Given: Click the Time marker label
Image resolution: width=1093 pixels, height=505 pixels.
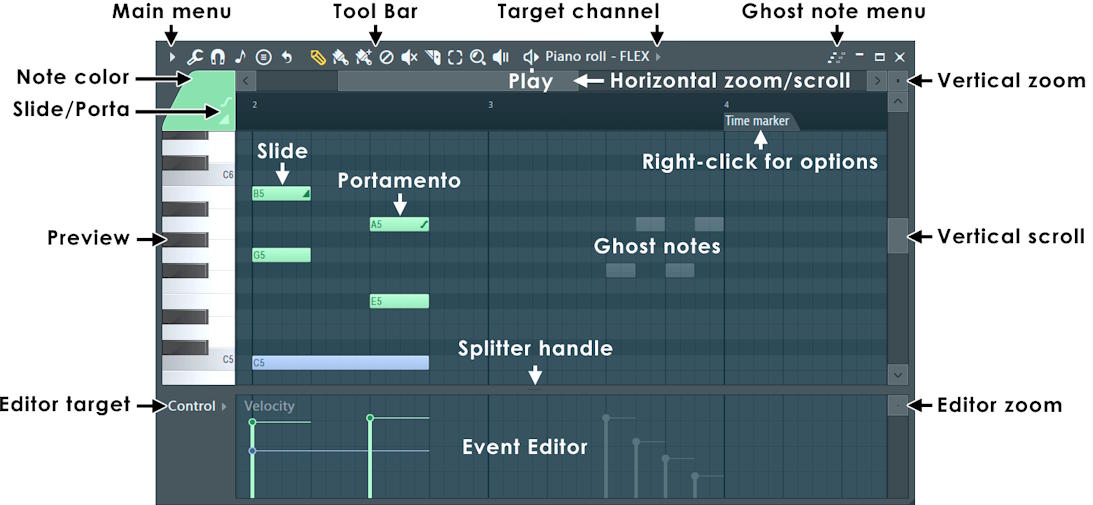Looking at the screenshot, I should click(x=757, y=121).
